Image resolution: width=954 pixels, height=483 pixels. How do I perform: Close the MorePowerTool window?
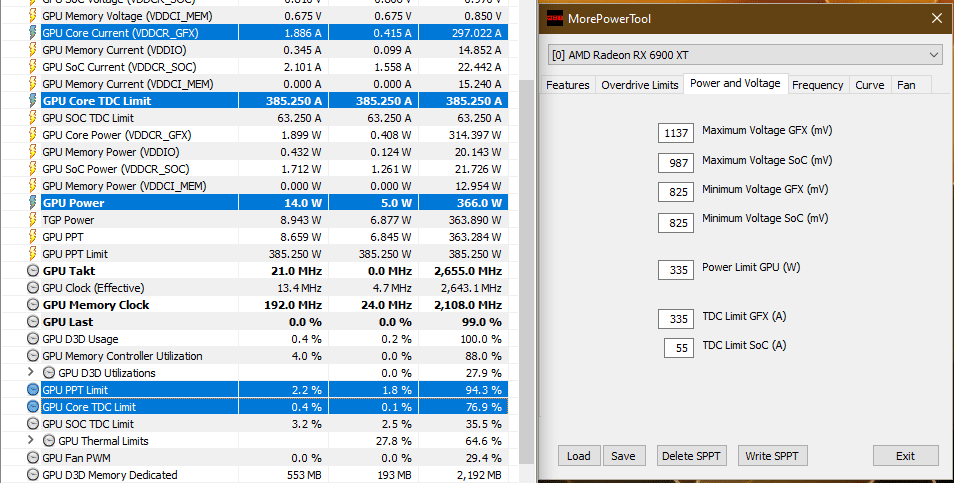pyautogui.click(x=936, y=18)
